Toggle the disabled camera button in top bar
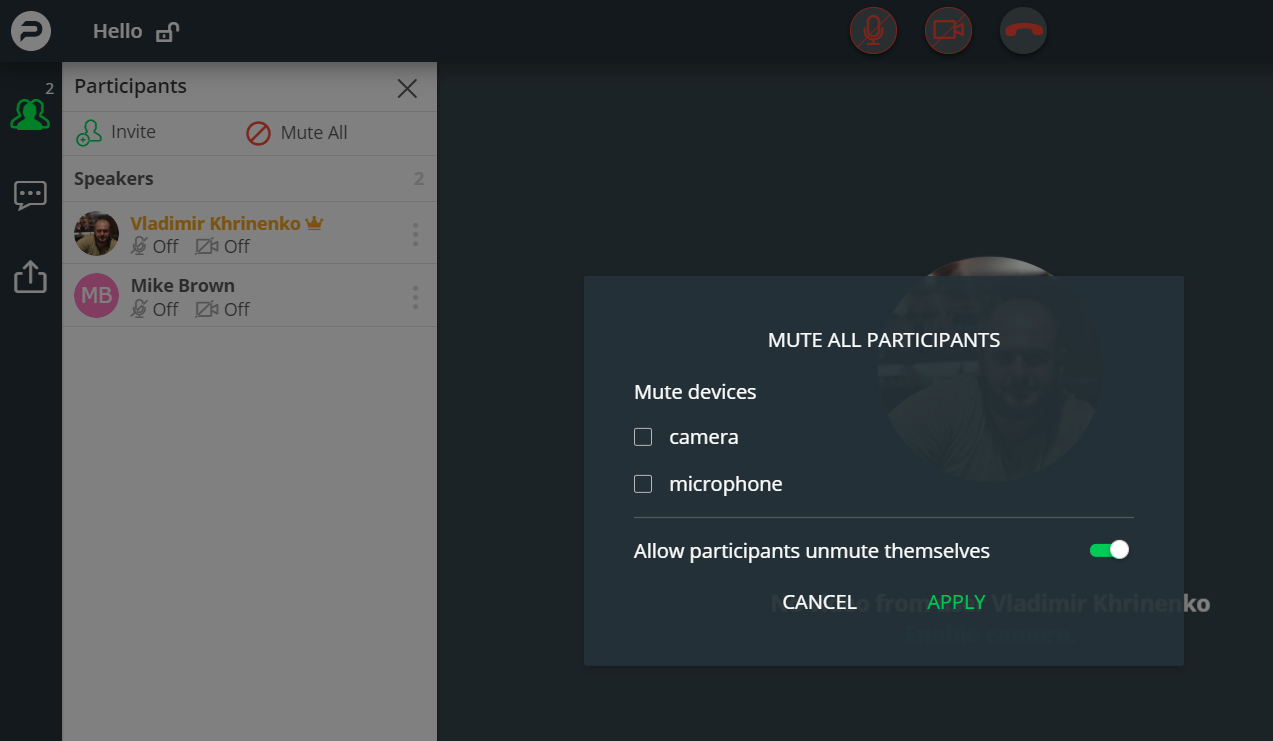 click(948, 31)
